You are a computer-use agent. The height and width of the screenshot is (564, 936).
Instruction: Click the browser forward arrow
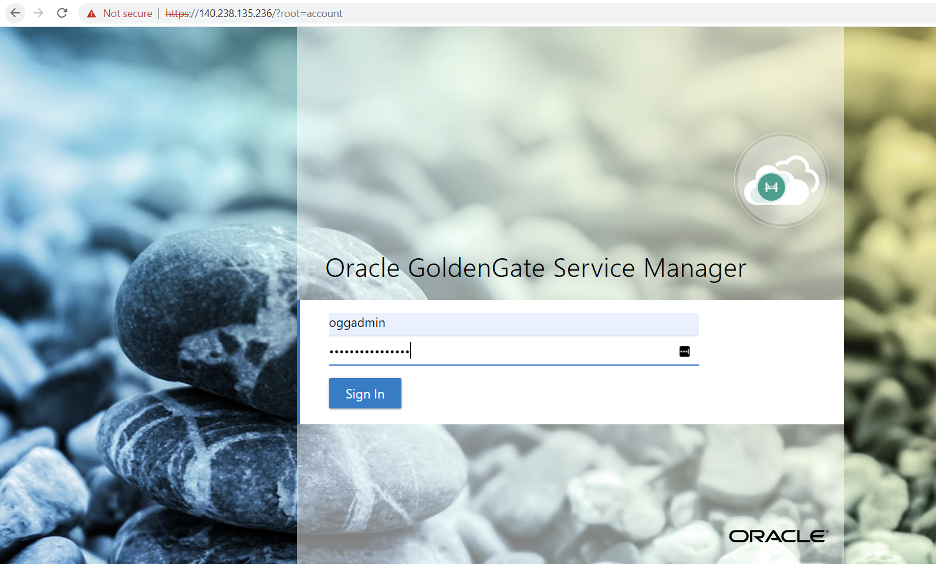point(38,13)
